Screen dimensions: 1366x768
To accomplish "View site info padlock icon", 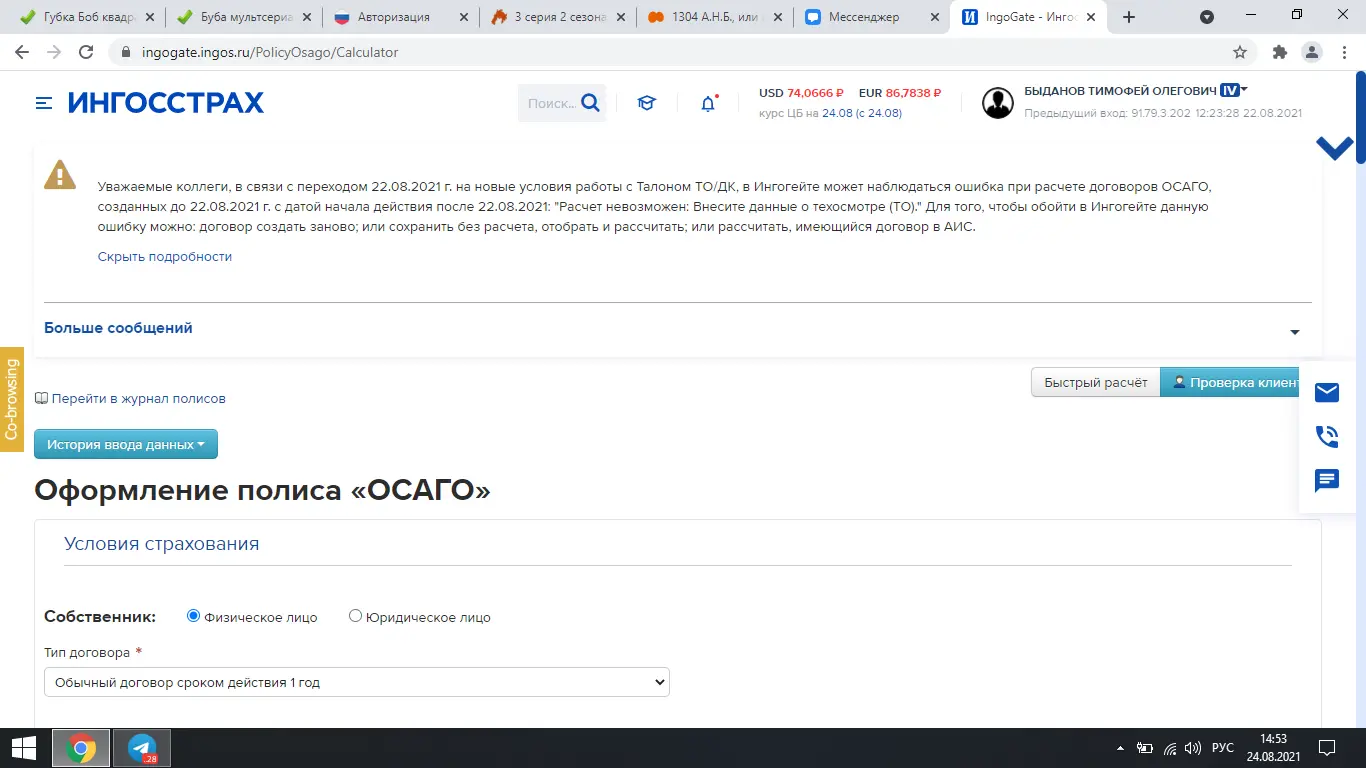I will pos(125,52).
